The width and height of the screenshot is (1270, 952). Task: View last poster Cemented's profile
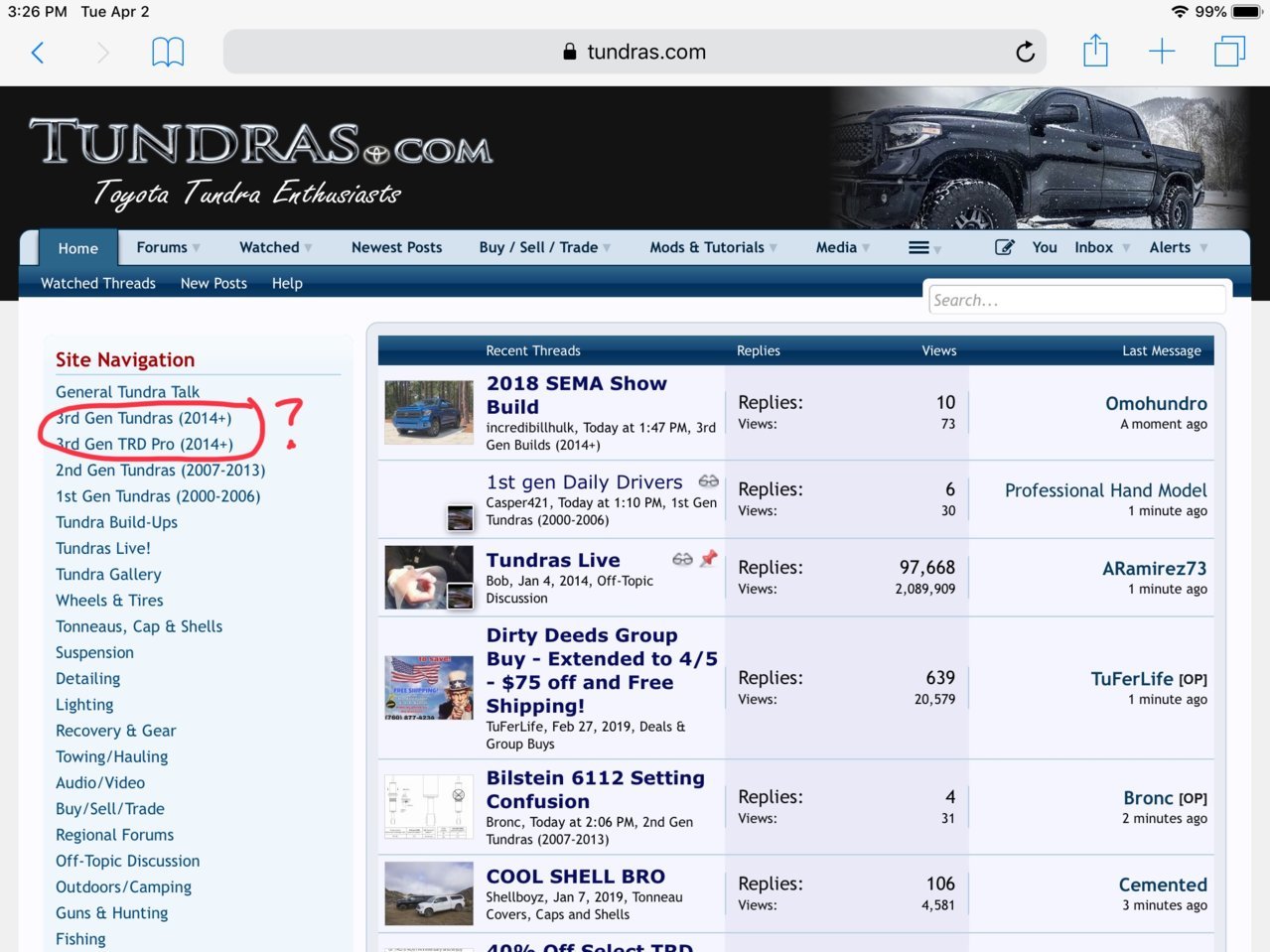pos(1163,884)
